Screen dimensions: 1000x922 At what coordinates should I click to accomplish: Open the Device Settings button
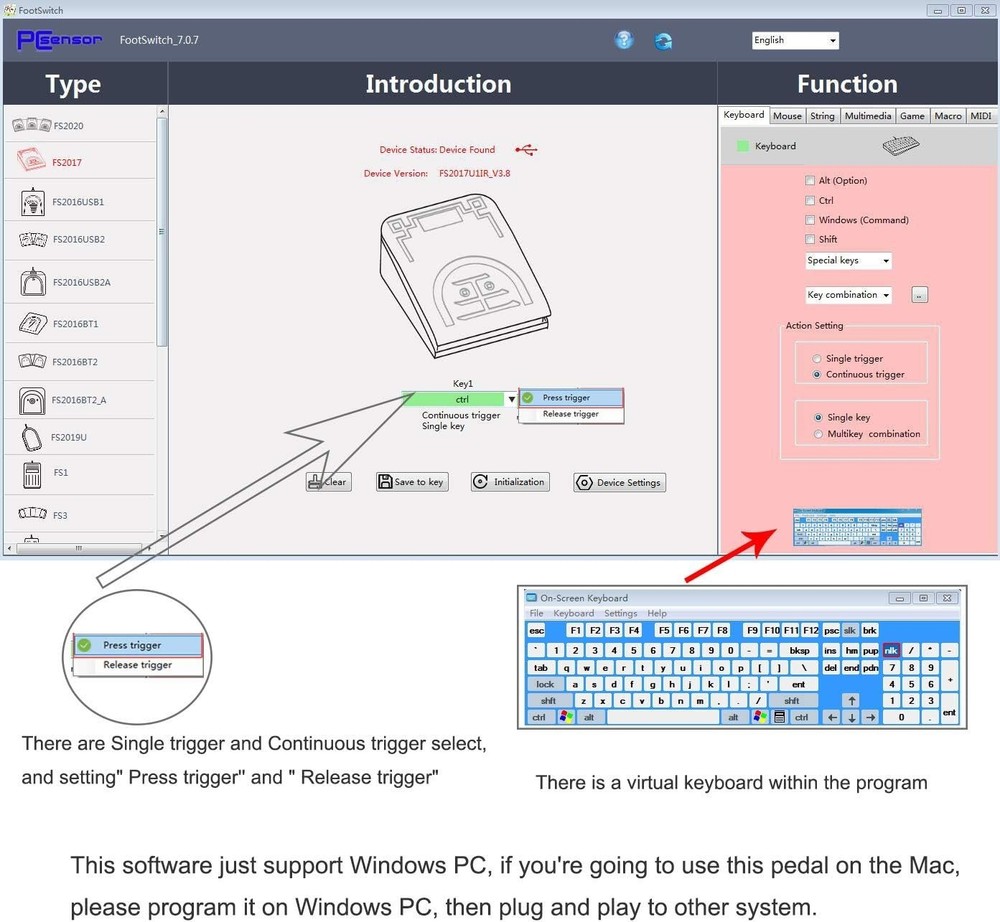click(x=619, y=483)
